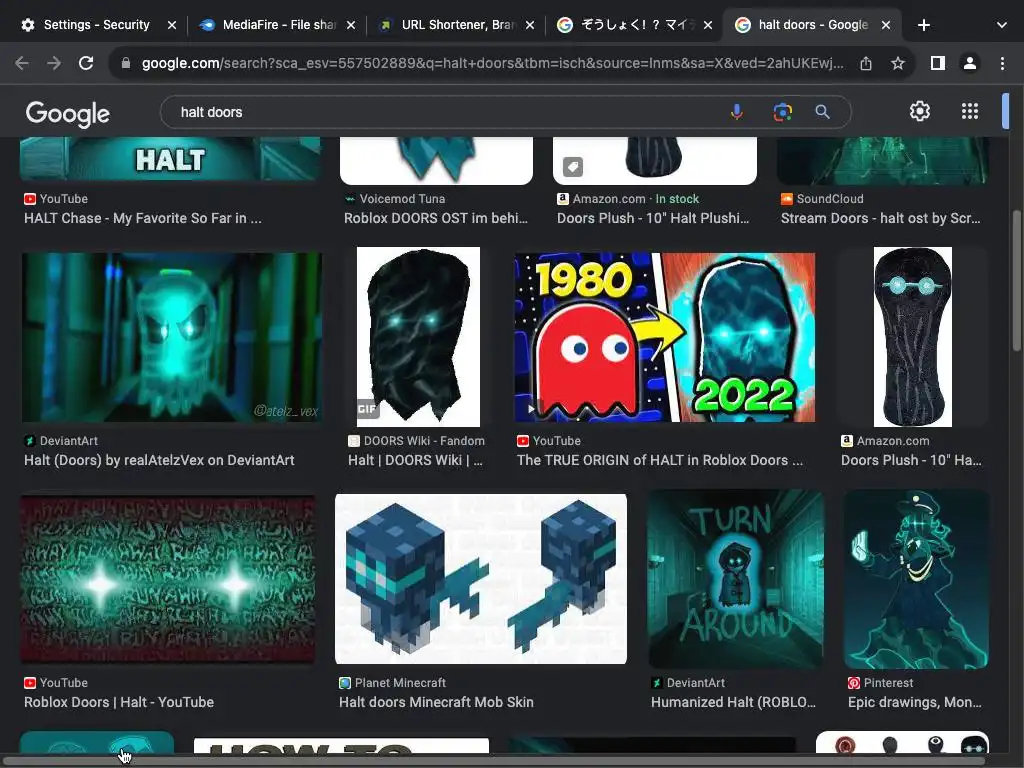Go back to the previous page
This screenshot has width=1024, height=768.
pos(22,63)
